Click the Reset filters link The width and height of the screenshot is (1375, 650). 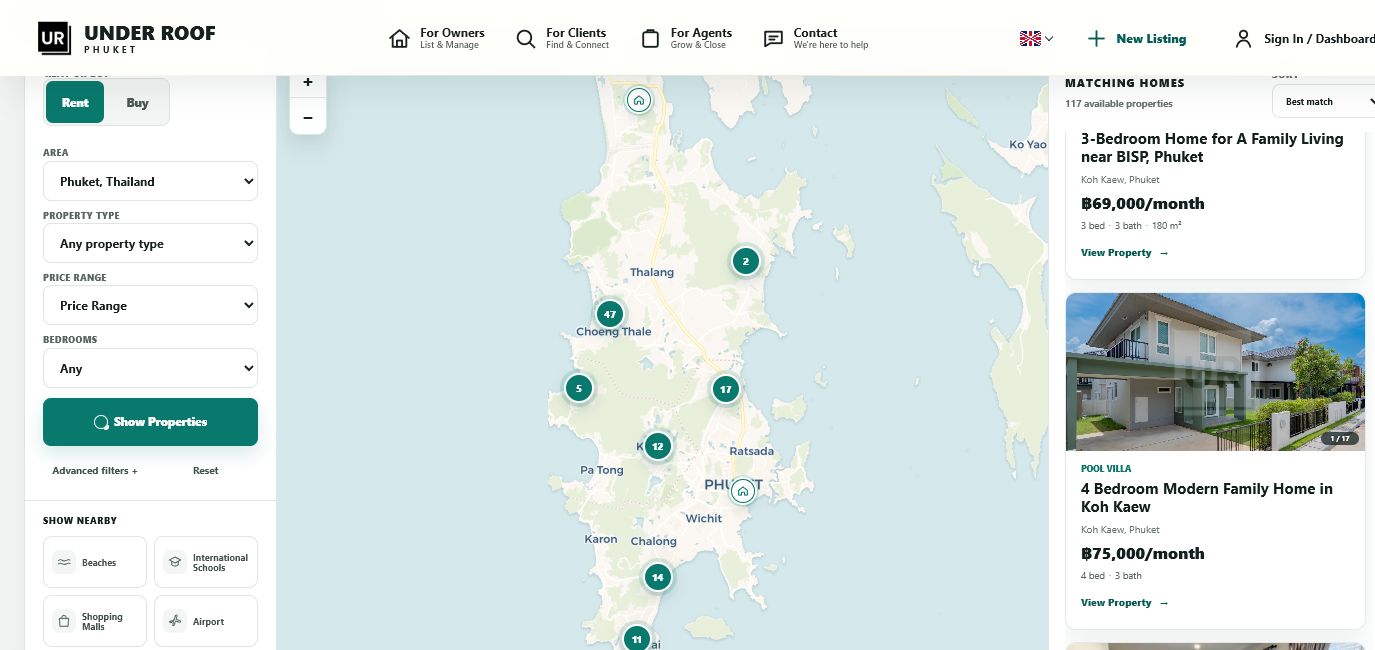(x=206, y=470)
